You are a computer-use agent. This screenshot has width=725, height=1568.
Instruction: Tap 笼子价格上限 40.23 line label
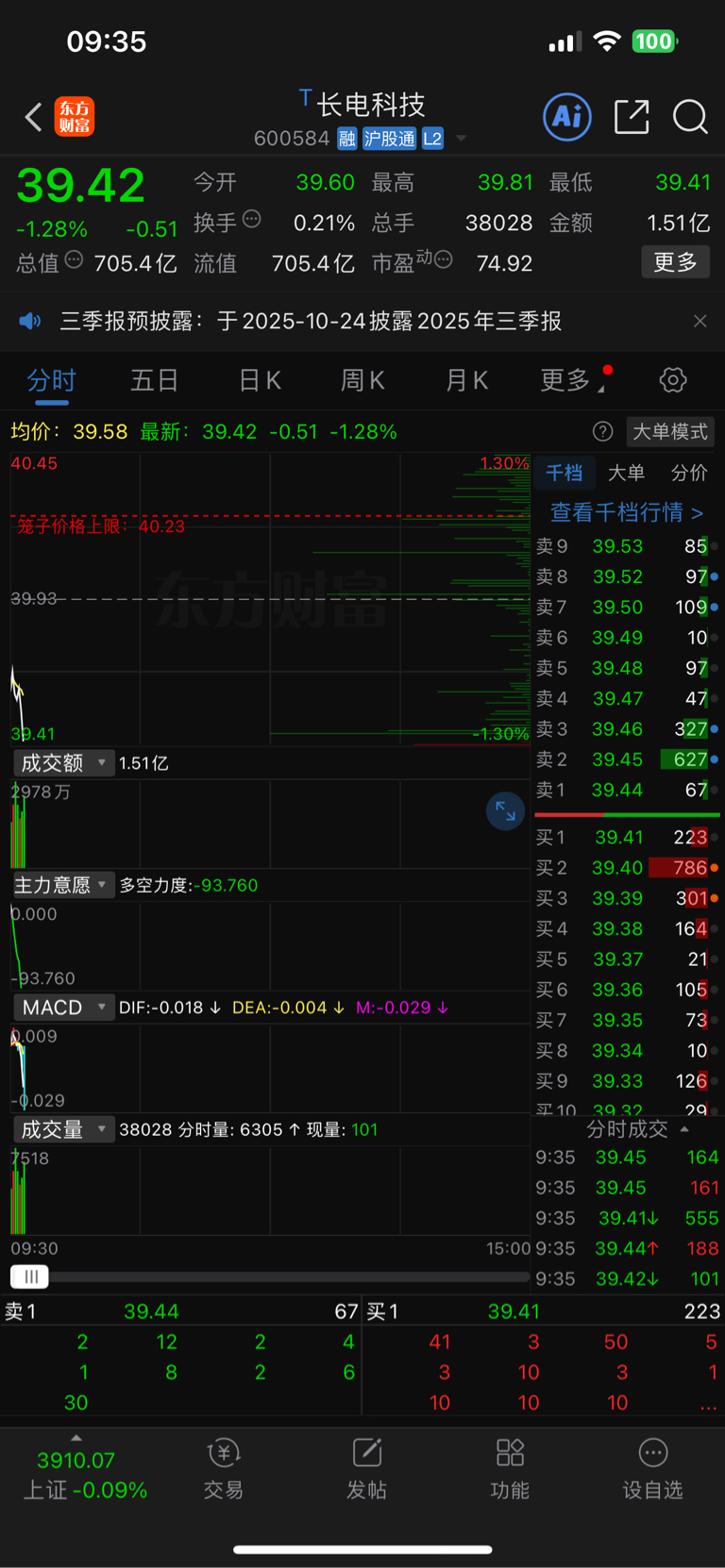tap(101, 526)
